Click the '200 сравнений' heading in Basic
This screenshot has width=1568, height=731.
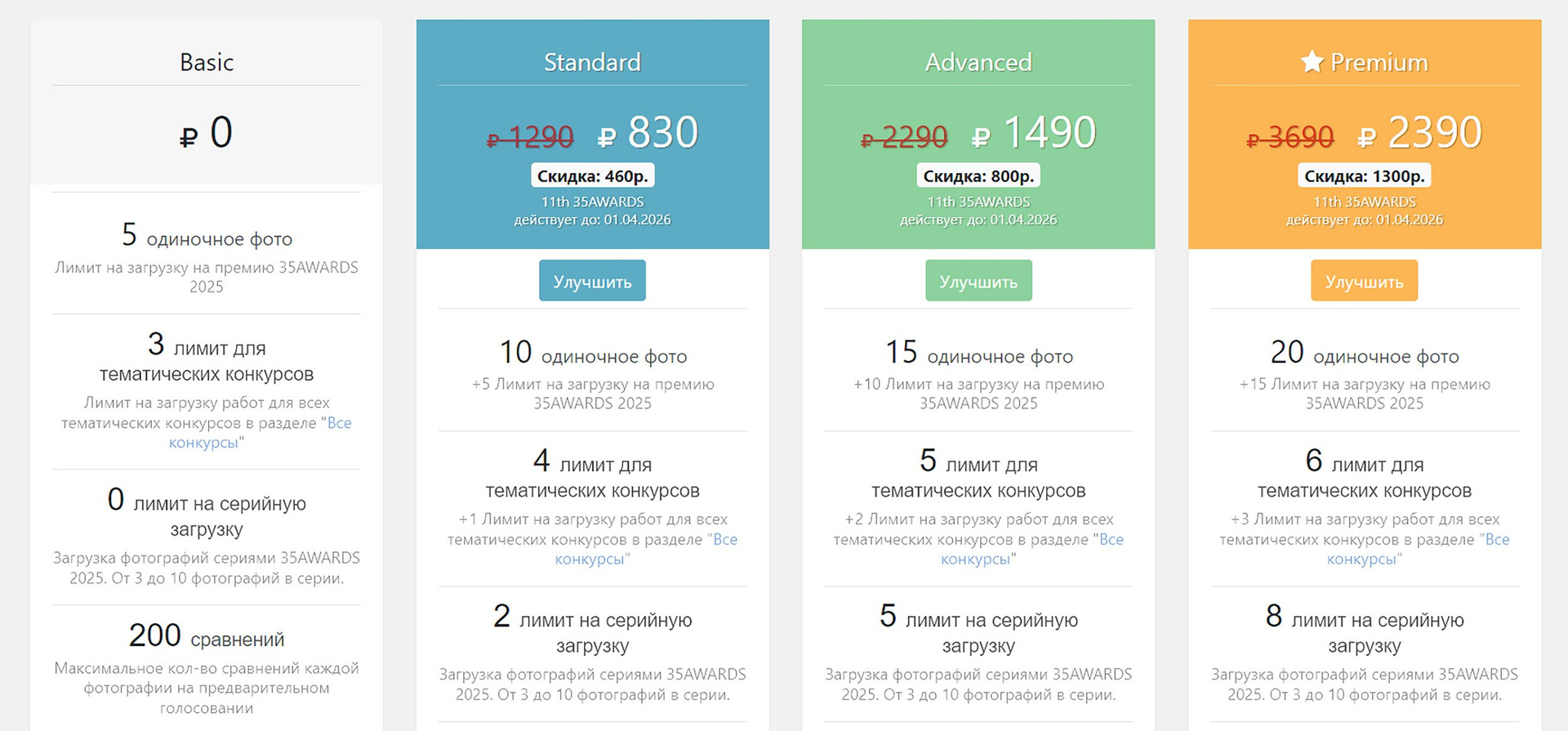207,635
